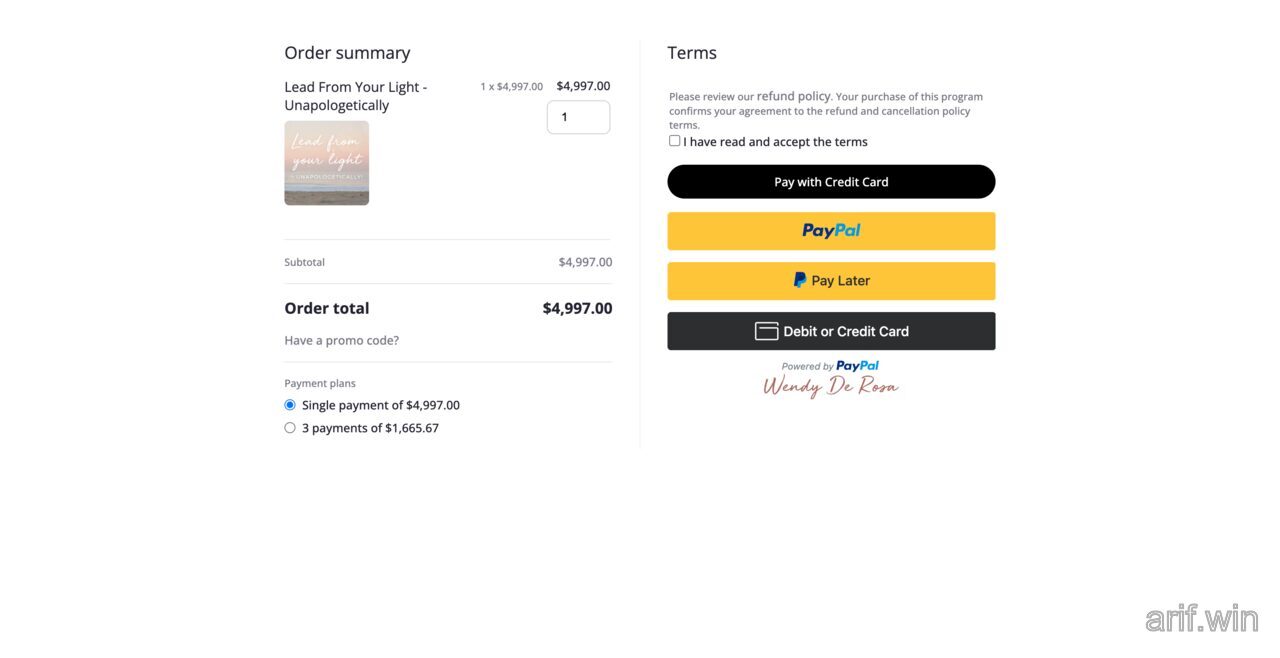Select "3 payments of $1,665.67"

coord(290,427)
